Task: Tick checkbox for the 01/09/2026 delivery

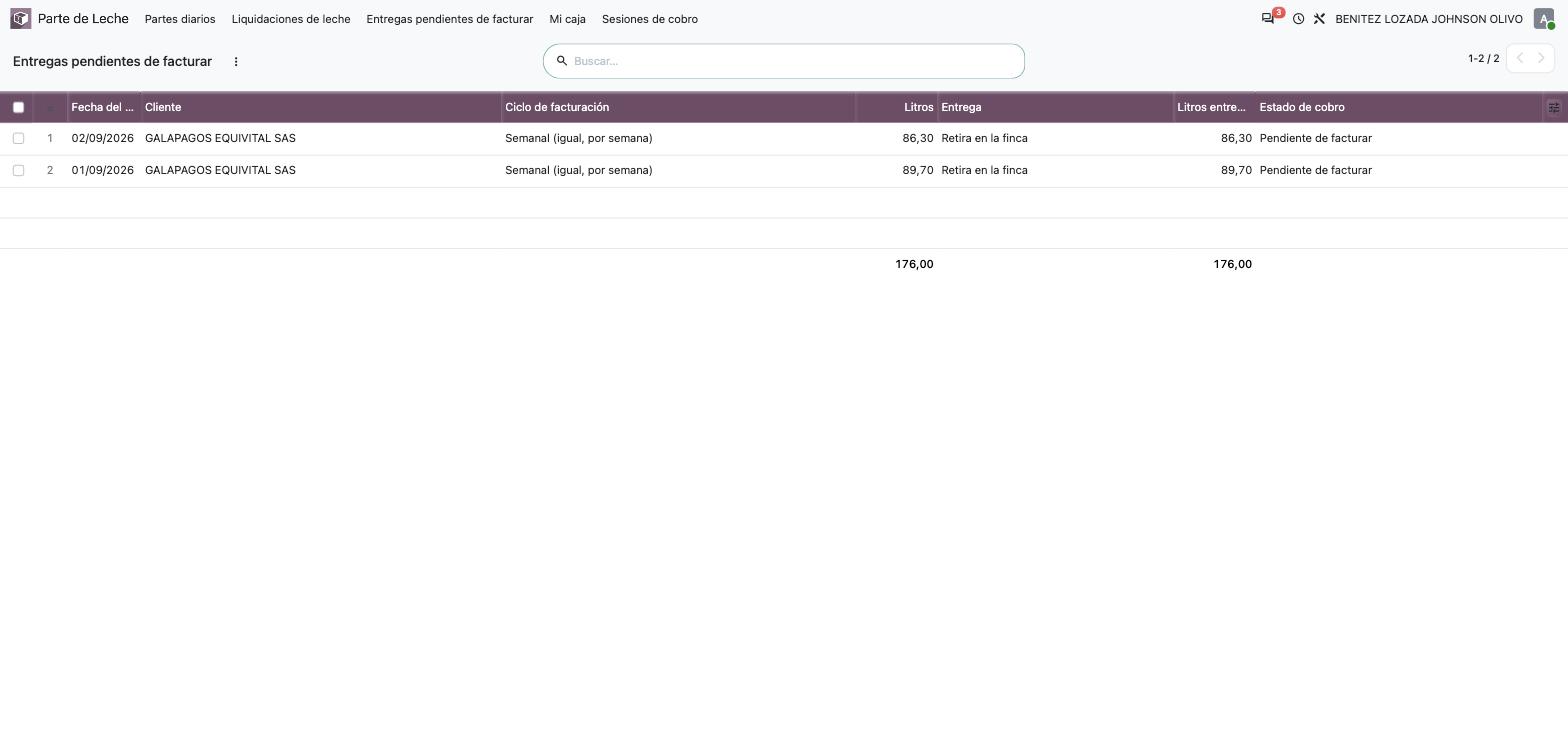Action: point(18,170)
